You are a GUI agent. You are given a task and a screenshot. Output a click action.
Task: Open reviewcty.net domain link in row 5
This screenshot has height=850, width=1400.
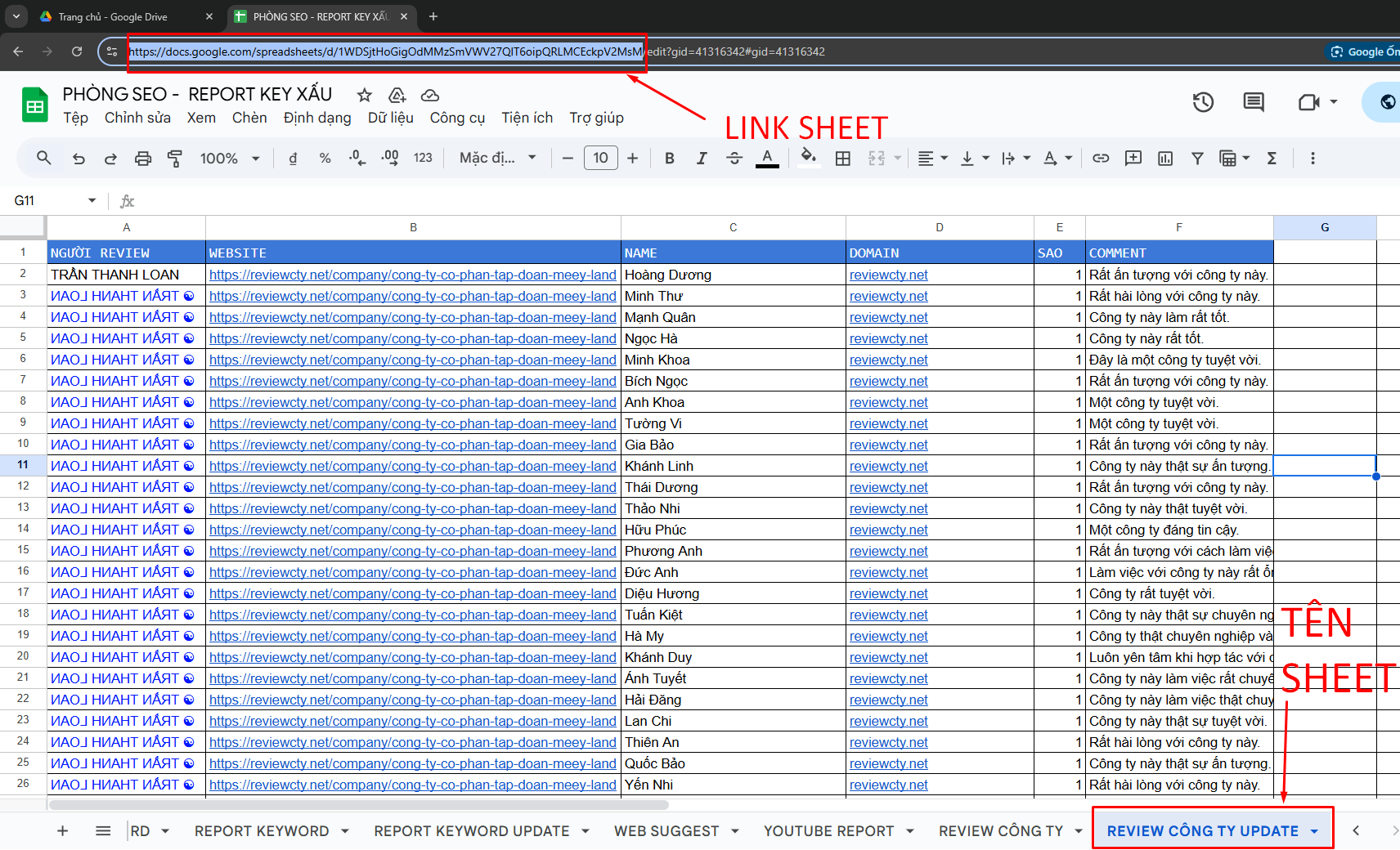pos(888,338)
